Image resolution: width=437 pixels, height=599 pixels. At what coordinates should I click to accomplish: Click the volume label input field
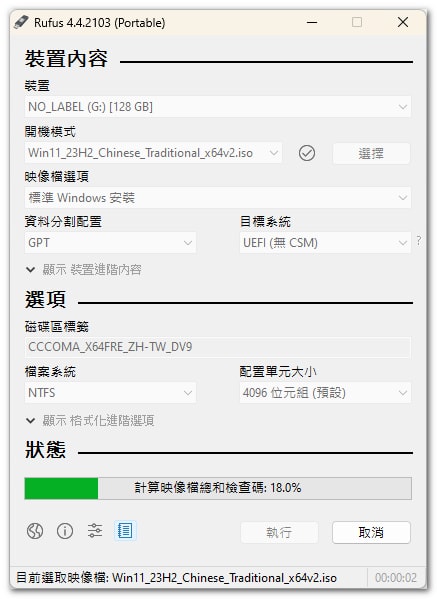coord(218,347)
